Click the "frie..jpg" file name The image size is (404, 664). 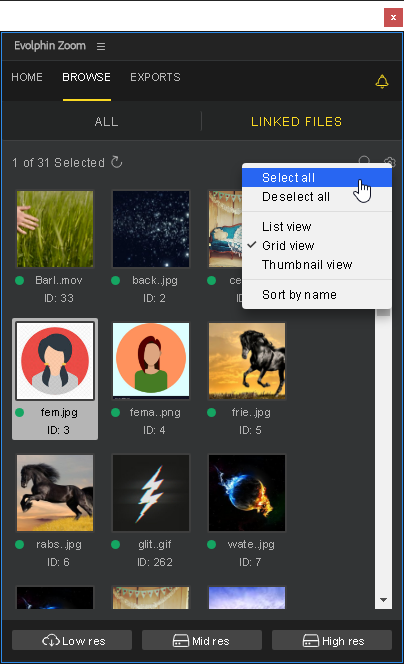[251, 412]
